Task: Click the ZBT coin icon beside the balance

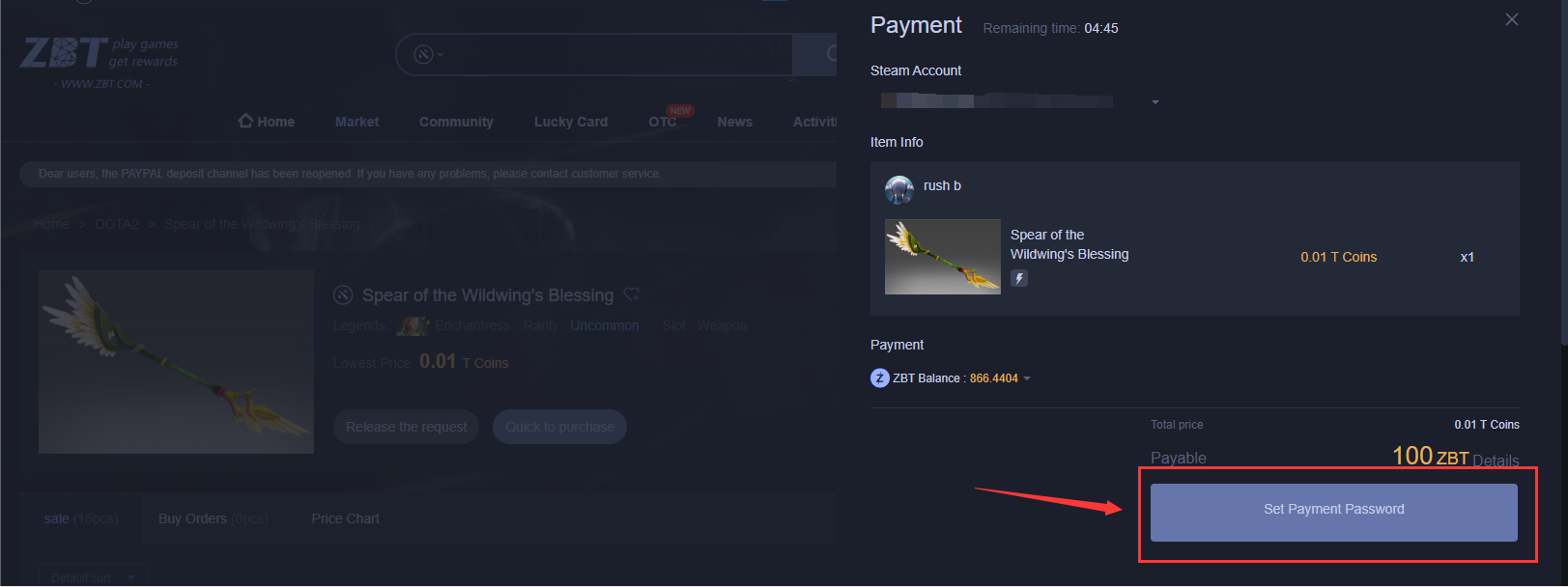Action: click(x=879, y=378)
